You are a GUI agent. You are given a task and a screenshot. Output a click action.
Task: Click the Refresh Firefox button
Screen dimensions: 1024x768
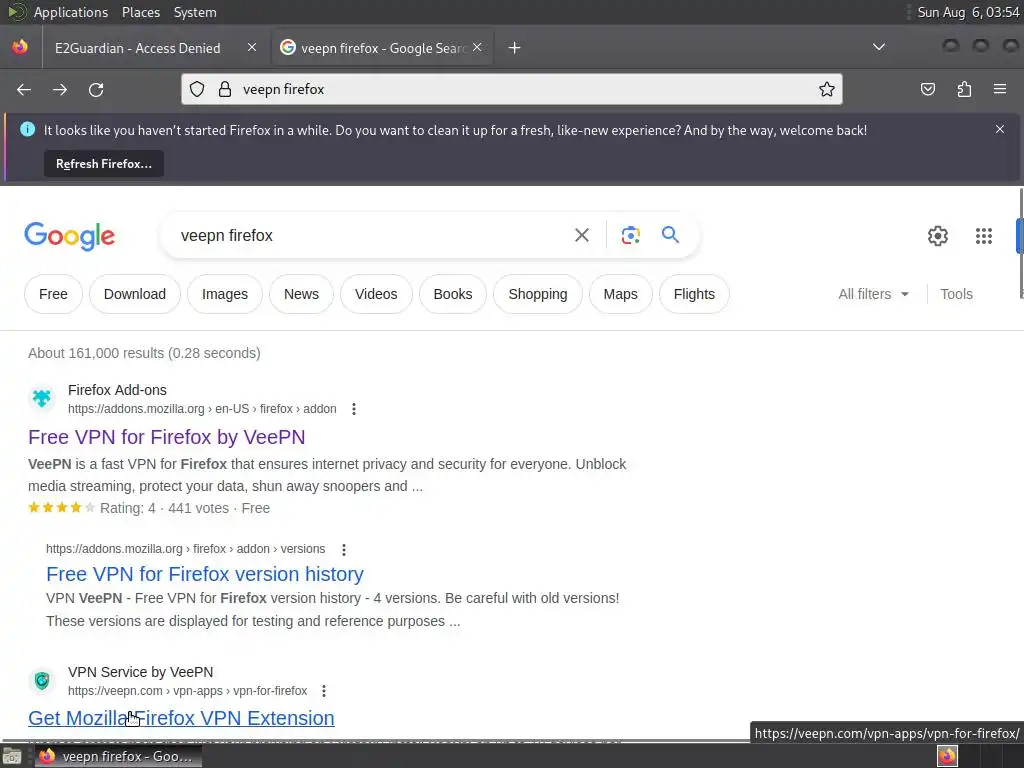click(104, 163)
